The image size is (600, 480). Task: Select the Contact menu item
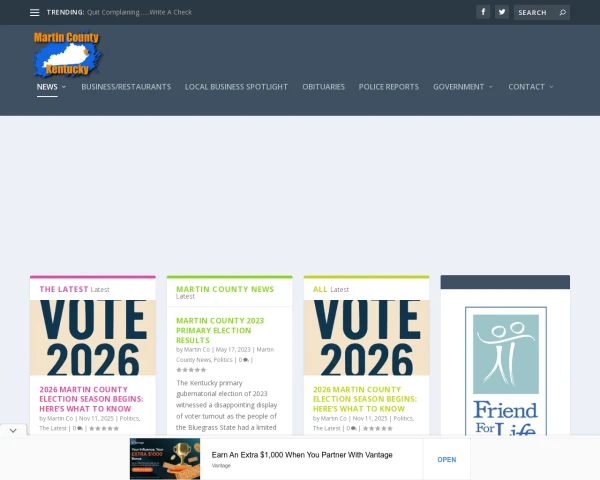pyautogui.click(x=526, y=87)
